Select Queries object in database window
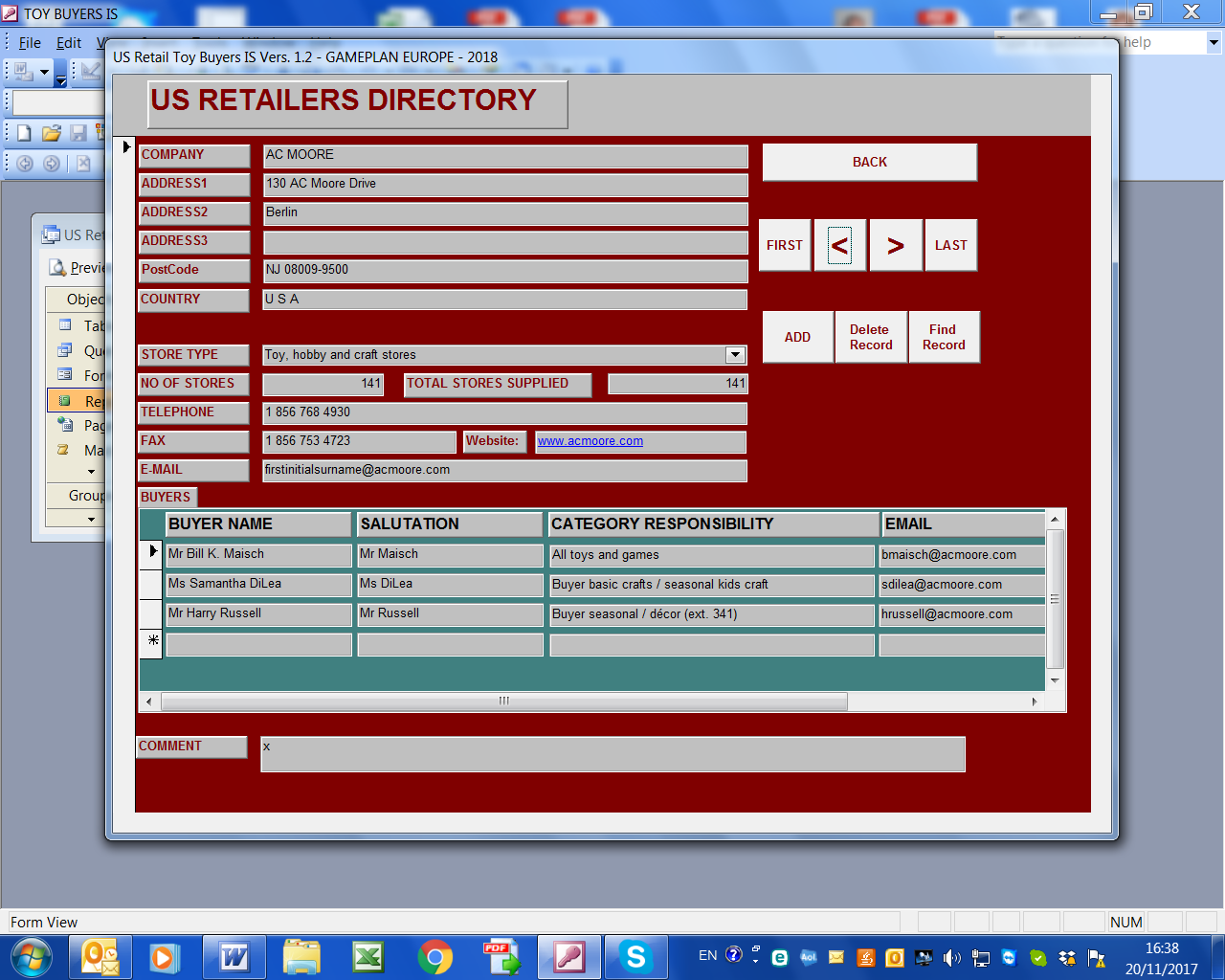Screen dimensions: 1225x980 pyautogui.click(x=80, y=350)
